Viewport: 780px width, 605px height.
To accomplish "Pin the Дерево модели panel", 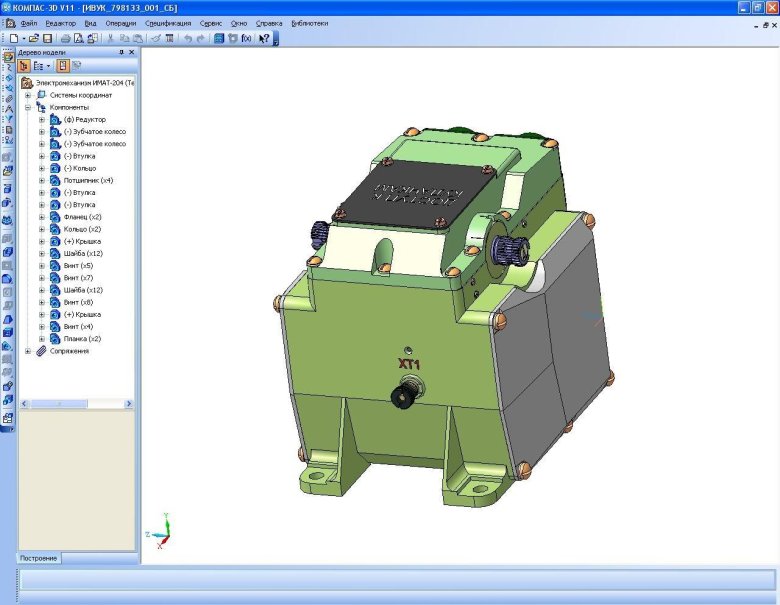I will [120, 52].
